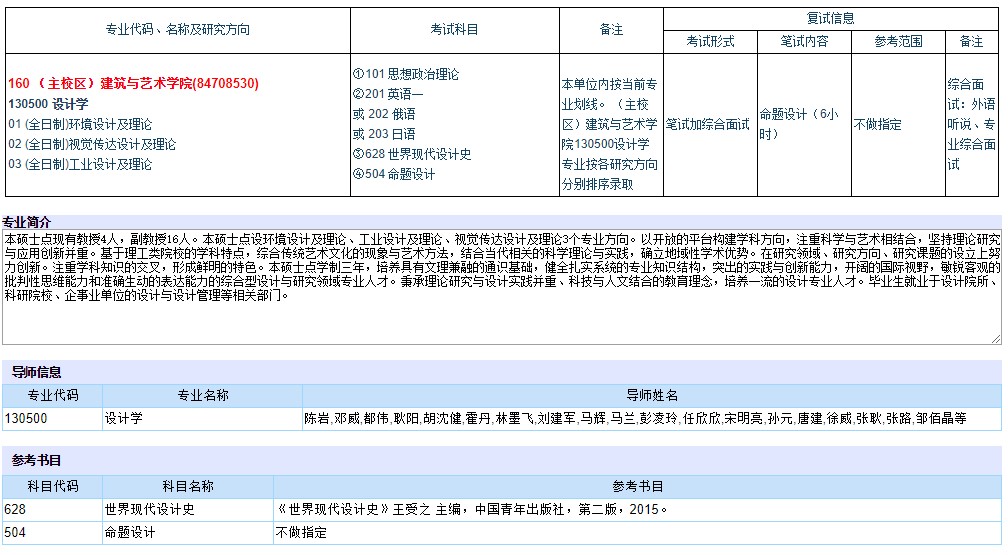Click the 专业简介 section heading
The image size is (1008, 555).
(x=28, y=222)
